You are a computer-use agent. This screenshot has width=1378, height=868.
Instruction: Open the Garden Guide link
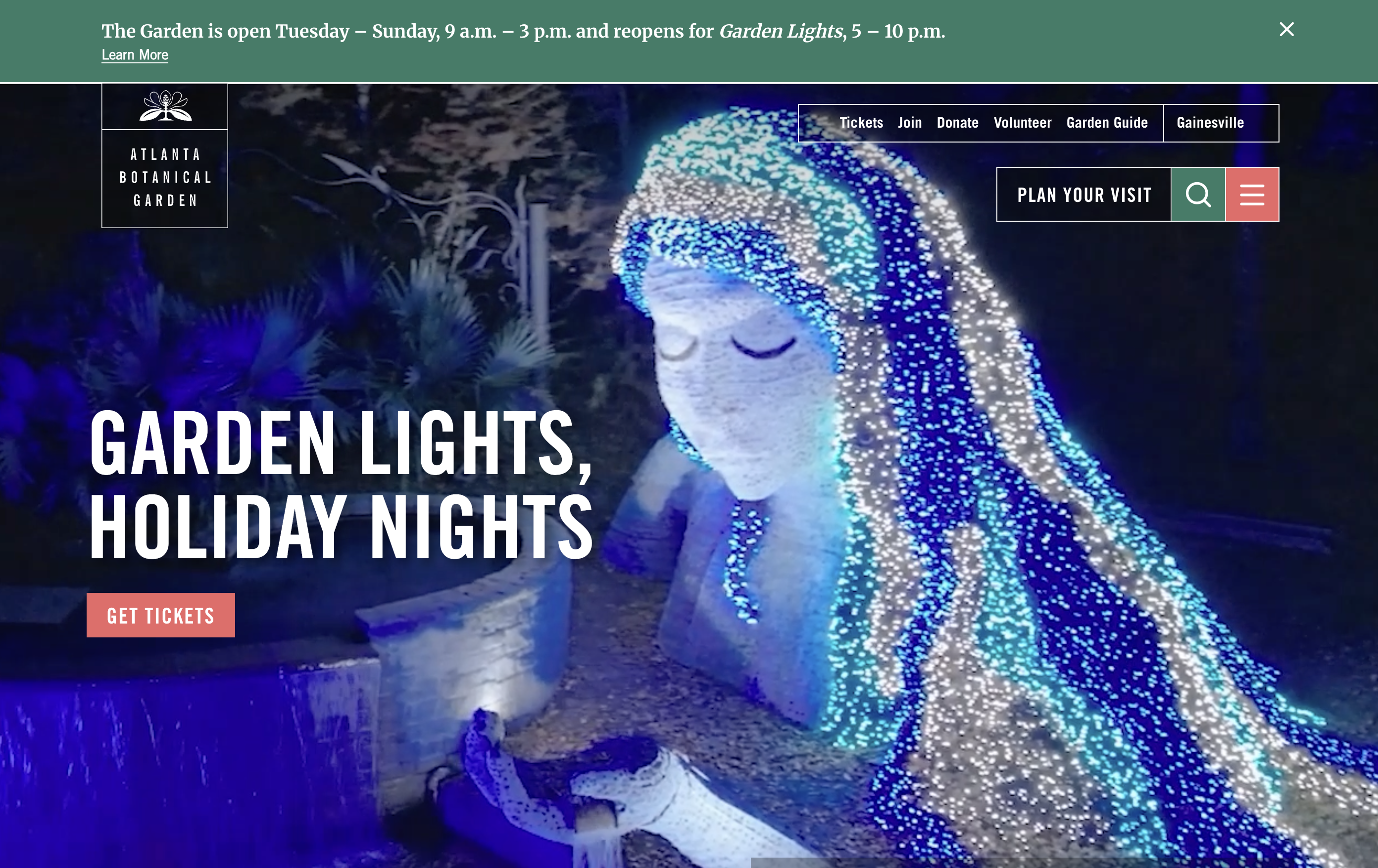[1107, 122]
